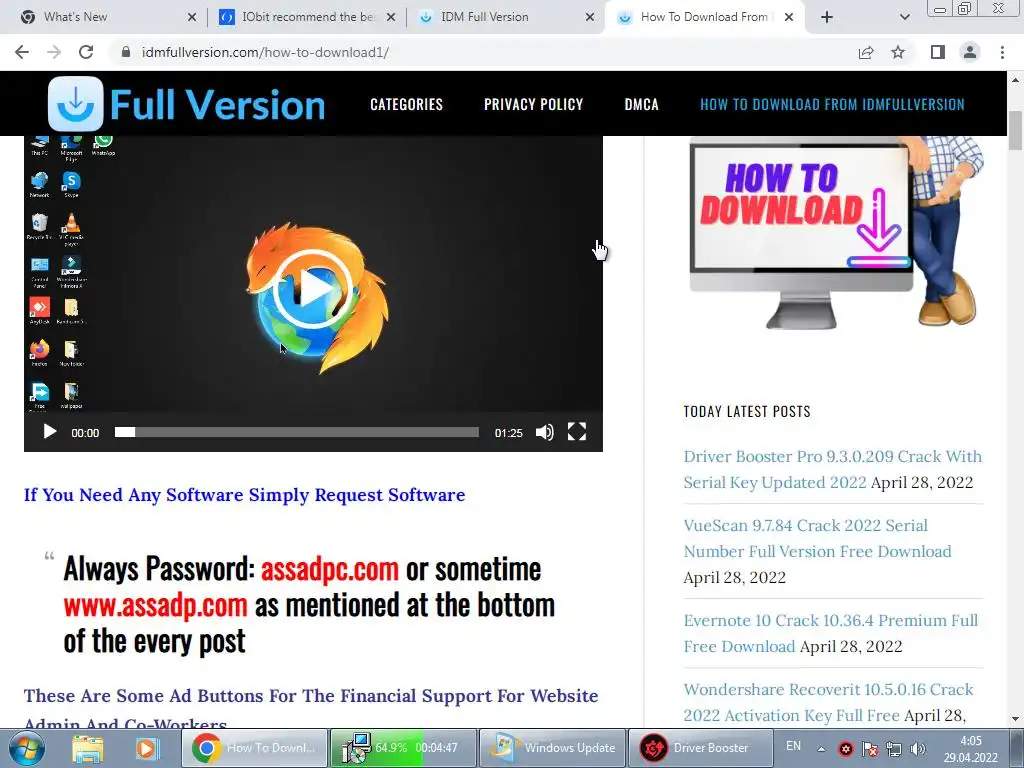Click the scrollbar up arrow
Image resolution: width=1024 pixels, height=768 pixels.
coord(1015,80)
